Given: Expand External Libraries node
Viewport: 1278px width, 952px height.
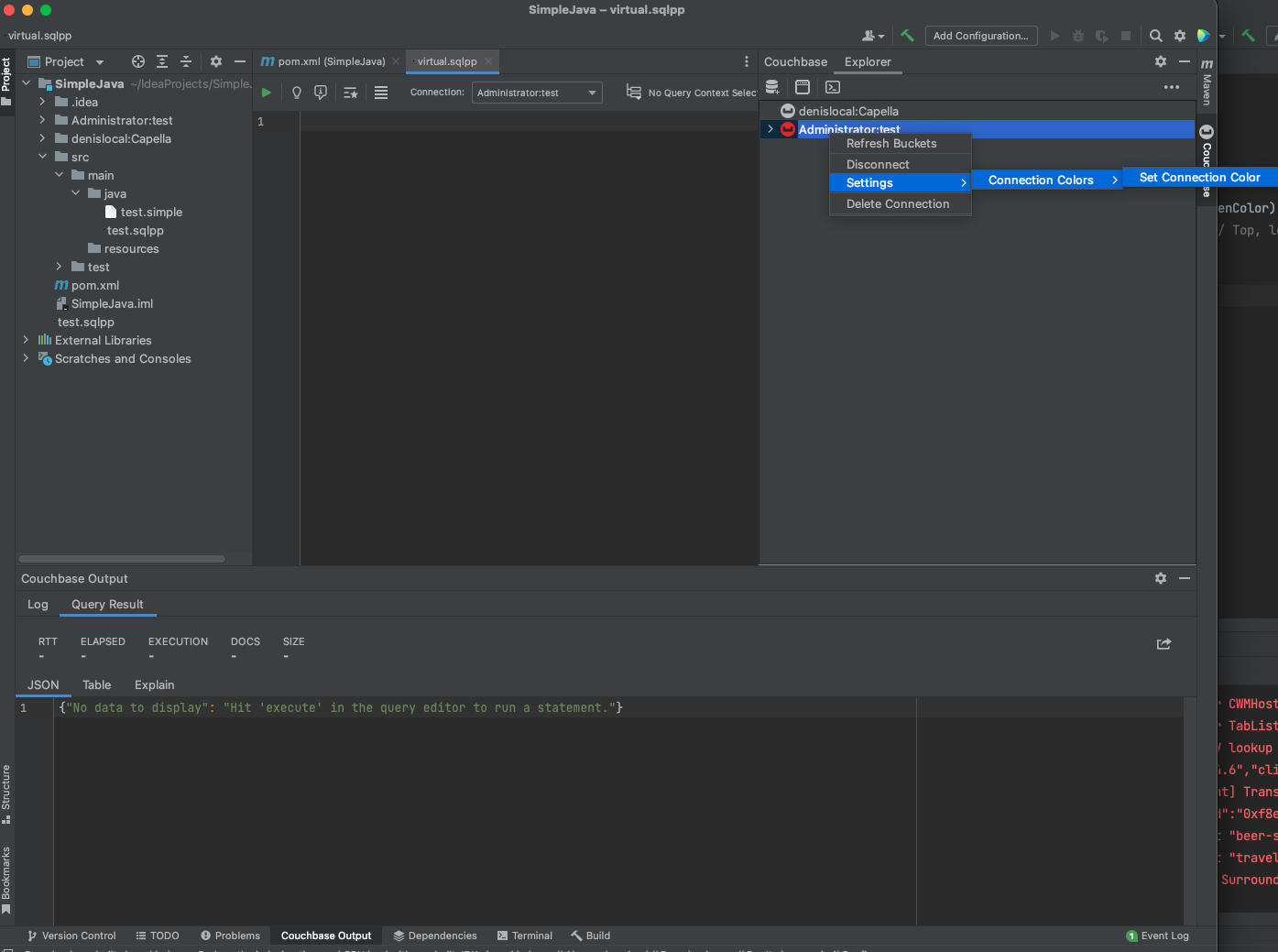Looking at the screenshot, I should (27, 340).
